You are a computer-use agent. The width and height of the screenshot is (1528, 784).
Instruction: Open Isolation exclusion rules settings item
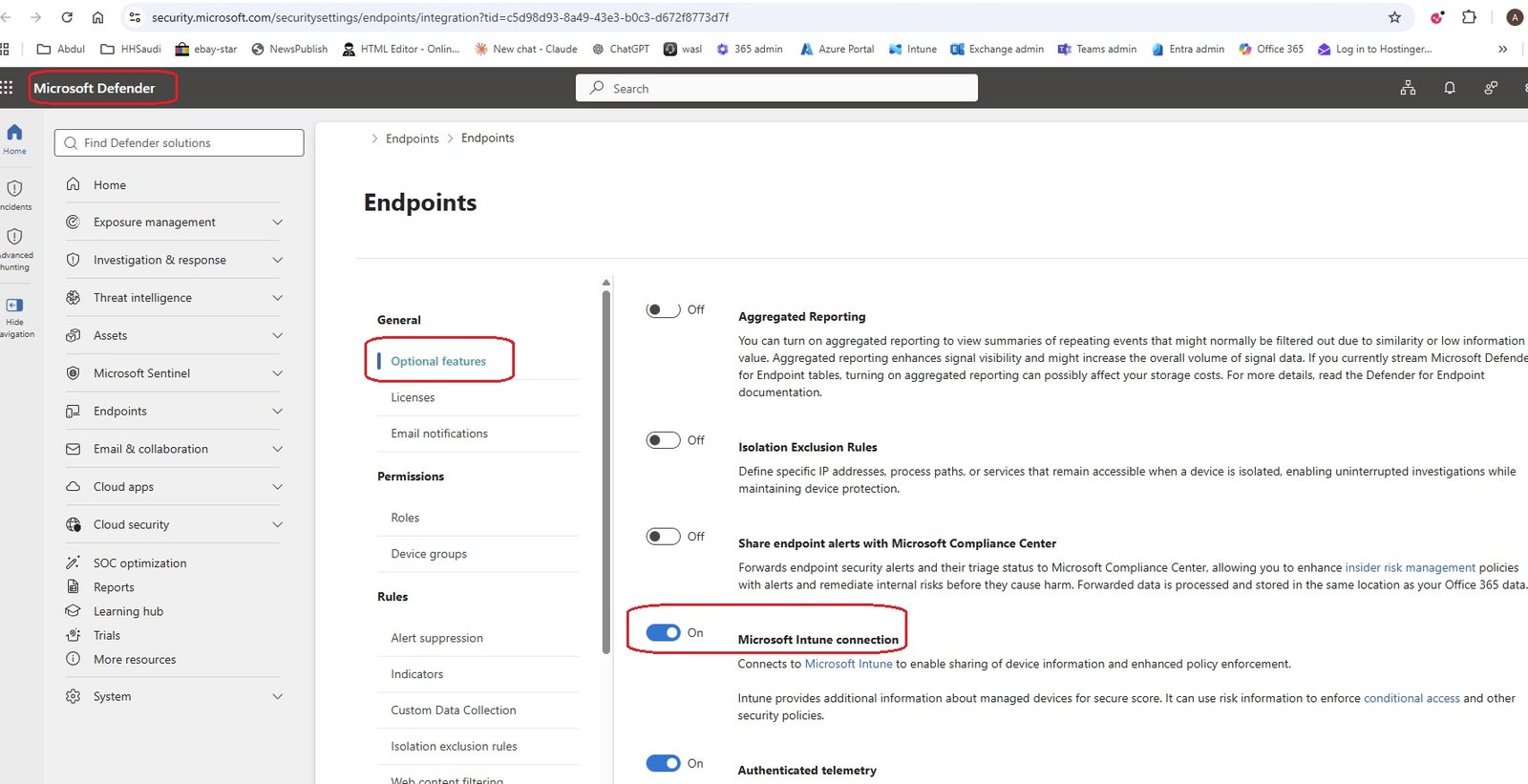(454, 747)
